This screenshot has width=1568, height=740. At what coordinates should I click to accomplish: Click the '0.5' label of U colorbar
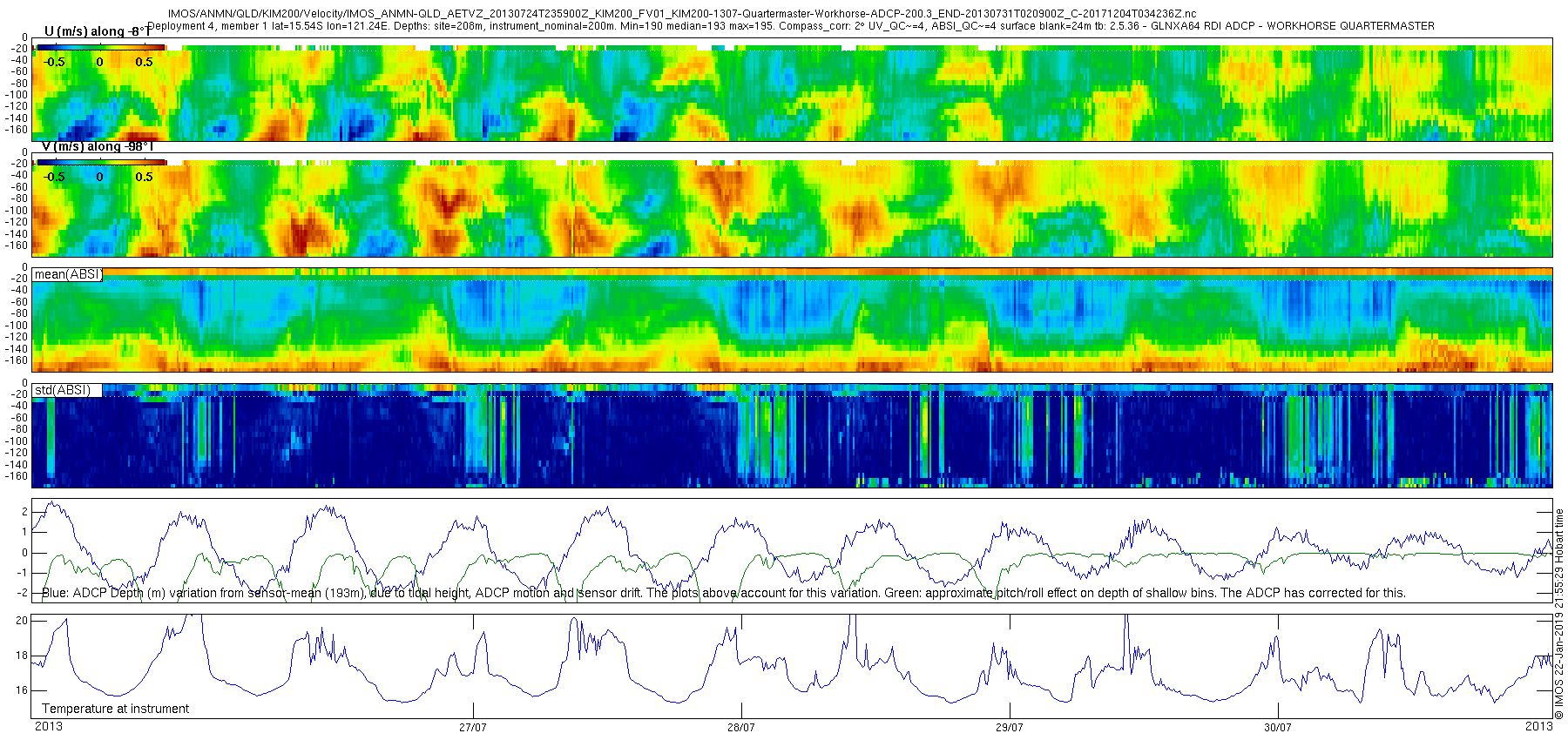(x=144, y=62)
